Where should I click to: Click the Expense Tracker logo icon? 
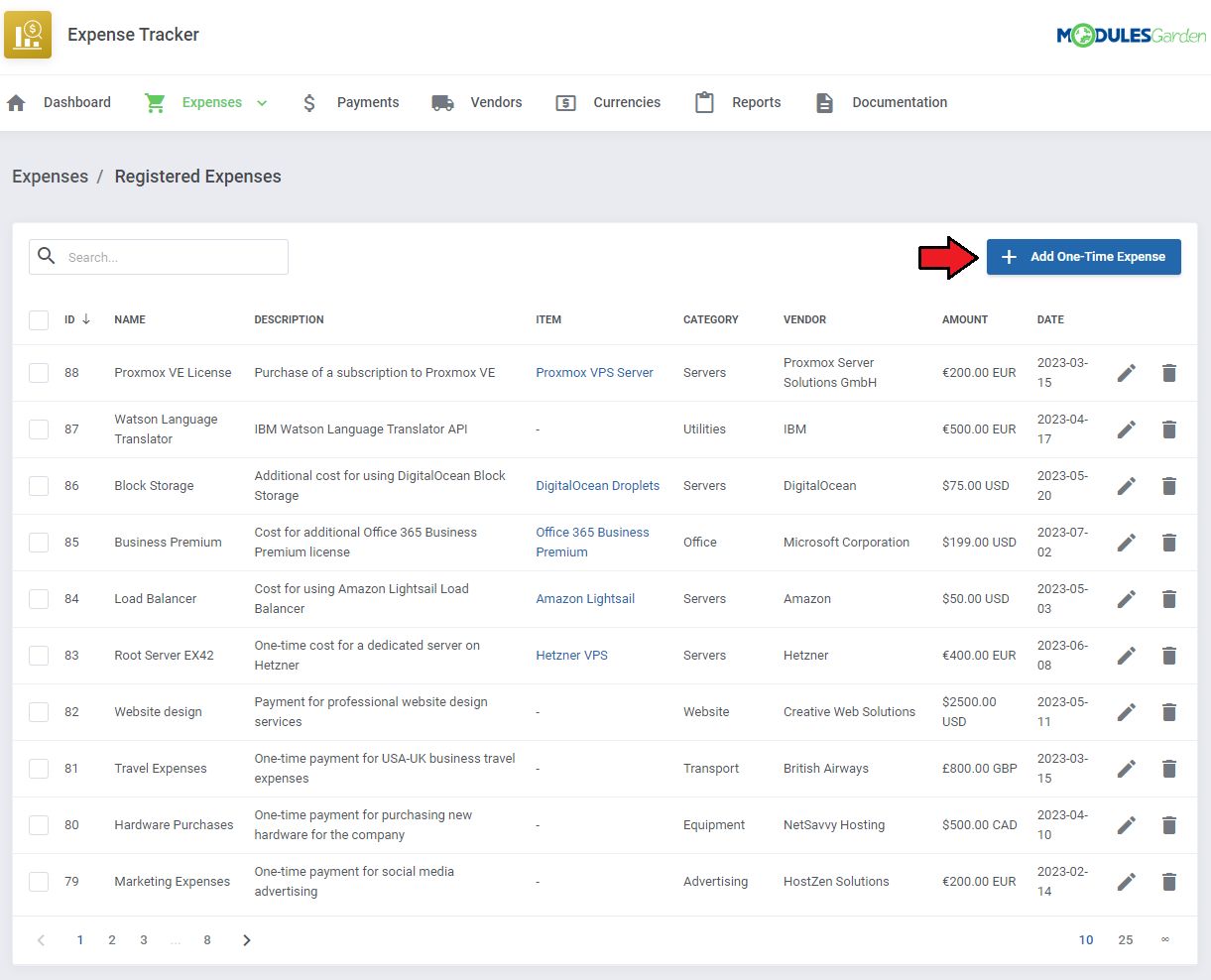click(x=28, y=35)
